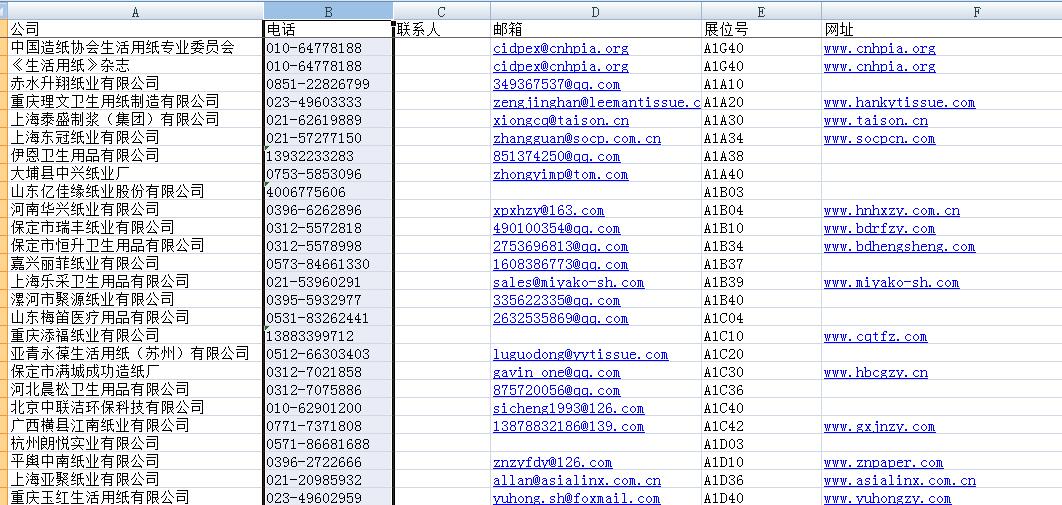Select booth number cell A1C04
1062x505 pixels.
click(761, 318)
